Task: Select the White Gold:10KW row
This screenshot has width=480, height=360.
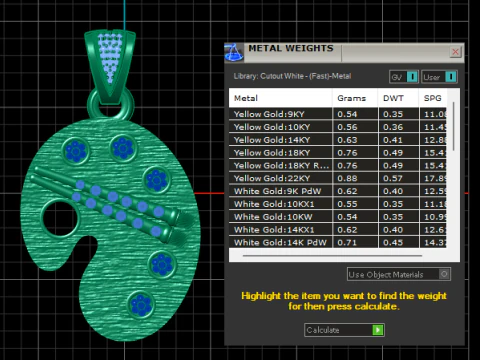Action: pyautogui.click(x=338, y=217)
